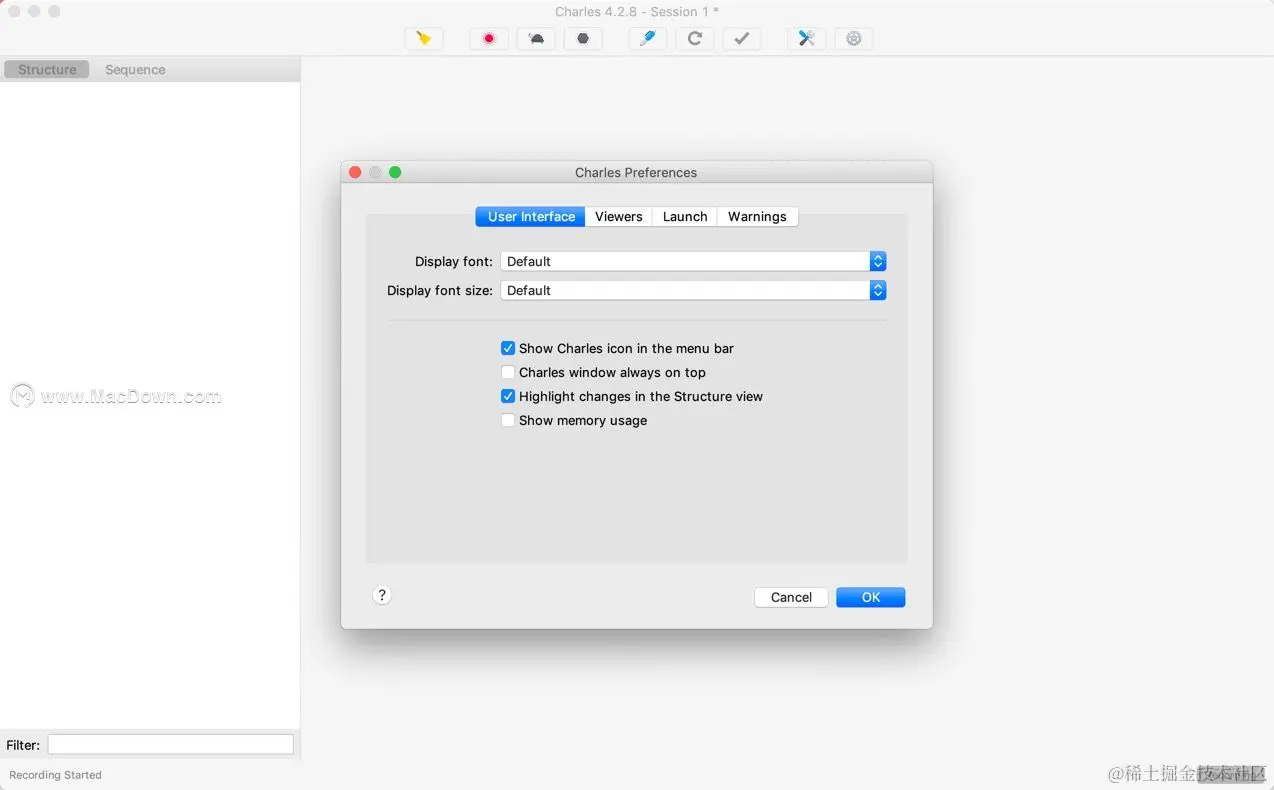Toggle the turtle throttling icon
1274x790 pixels.
(x=536, y=39)
